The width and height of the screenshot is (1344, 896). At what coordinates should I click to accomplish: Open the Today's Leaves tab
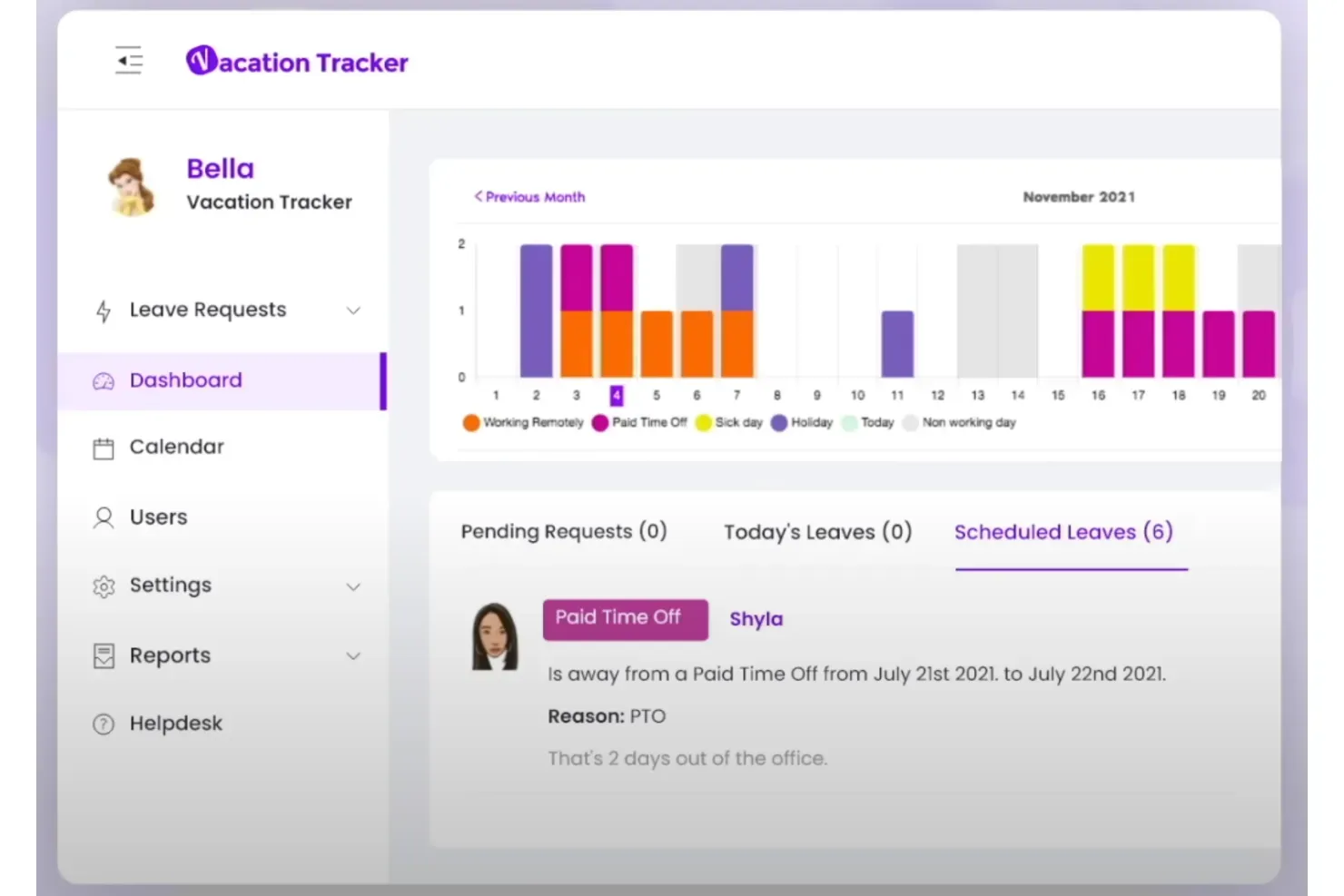815,531
